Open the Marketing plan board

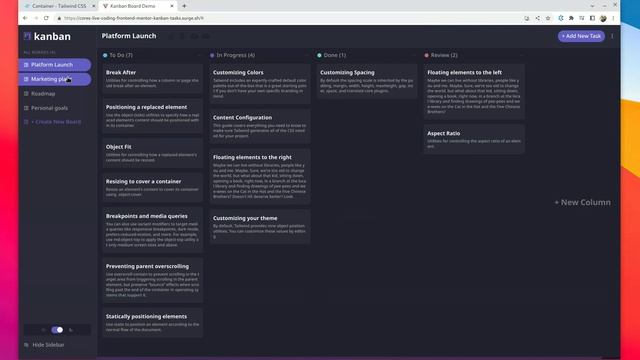point(55,79)
